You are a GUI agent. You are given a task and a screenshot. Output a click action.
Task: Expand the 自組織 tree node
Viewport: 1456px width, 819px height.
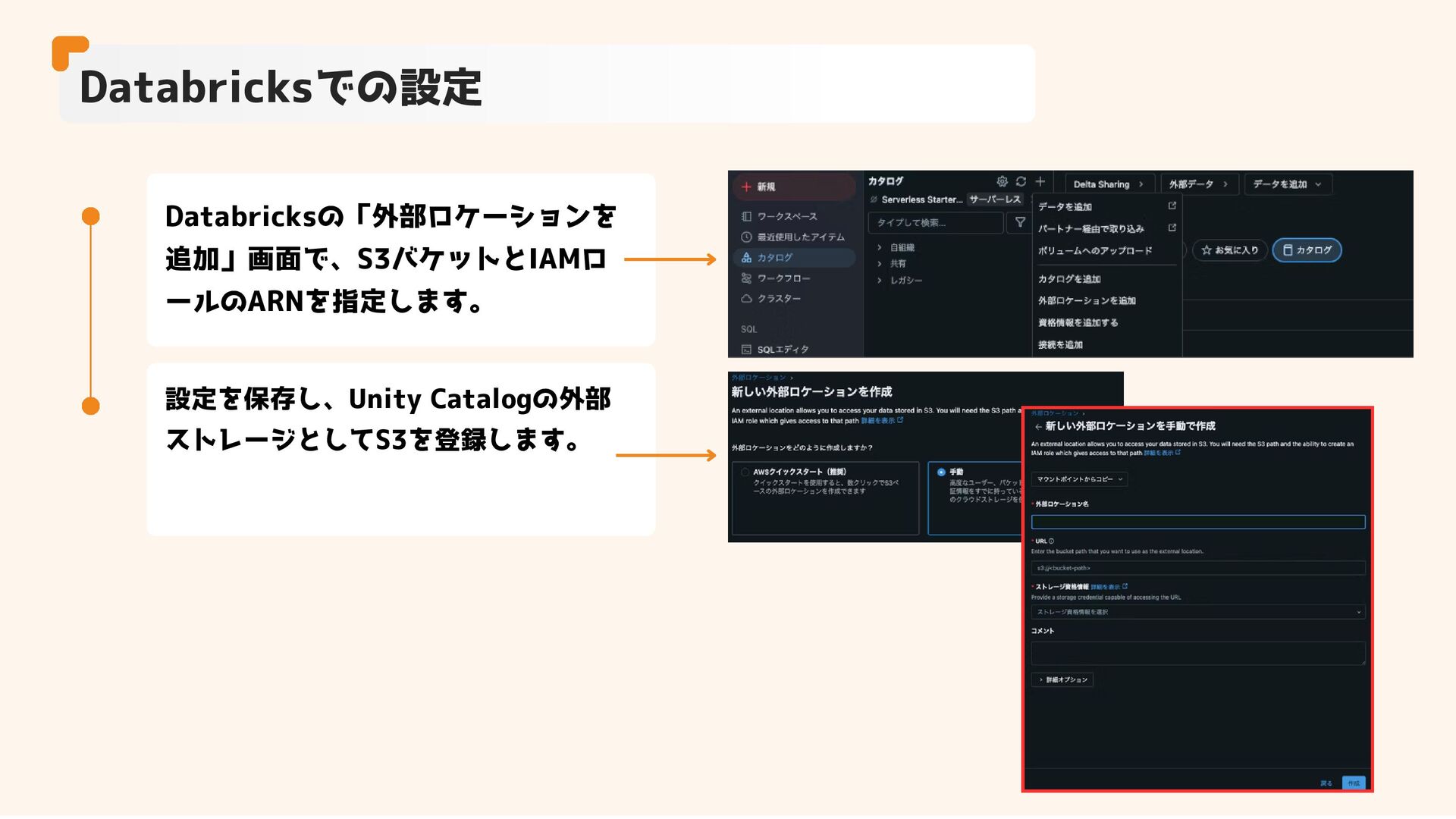click(x=880, y=248)
